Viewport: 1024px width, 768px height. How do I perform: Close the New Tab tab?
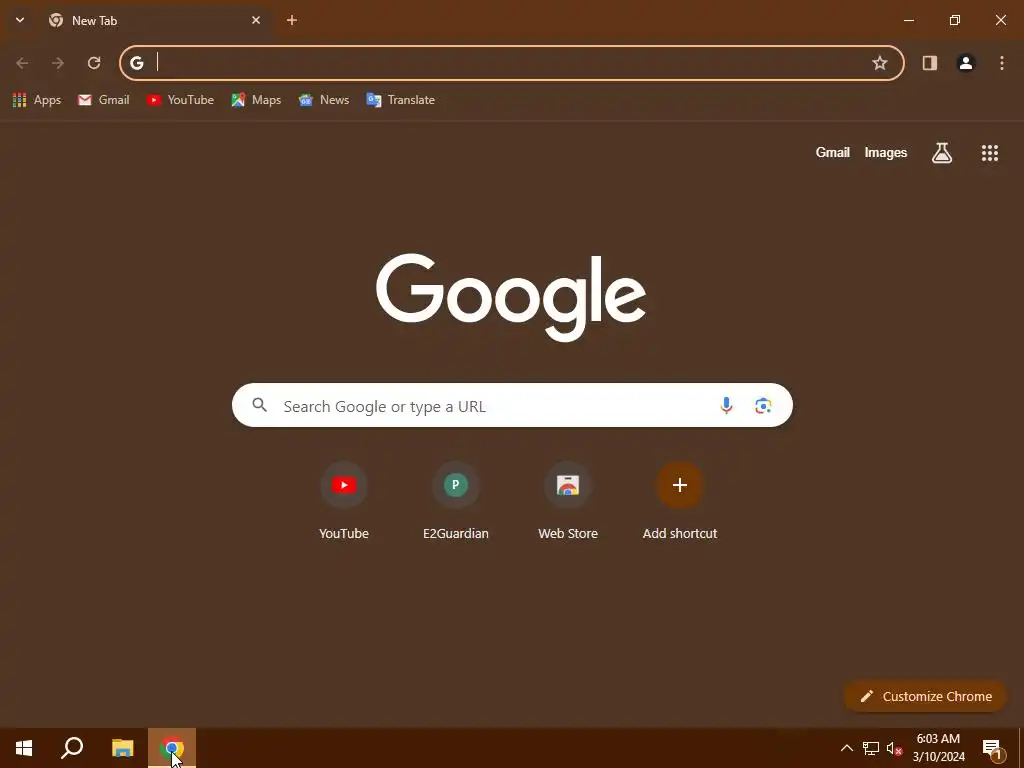(256, 20)
